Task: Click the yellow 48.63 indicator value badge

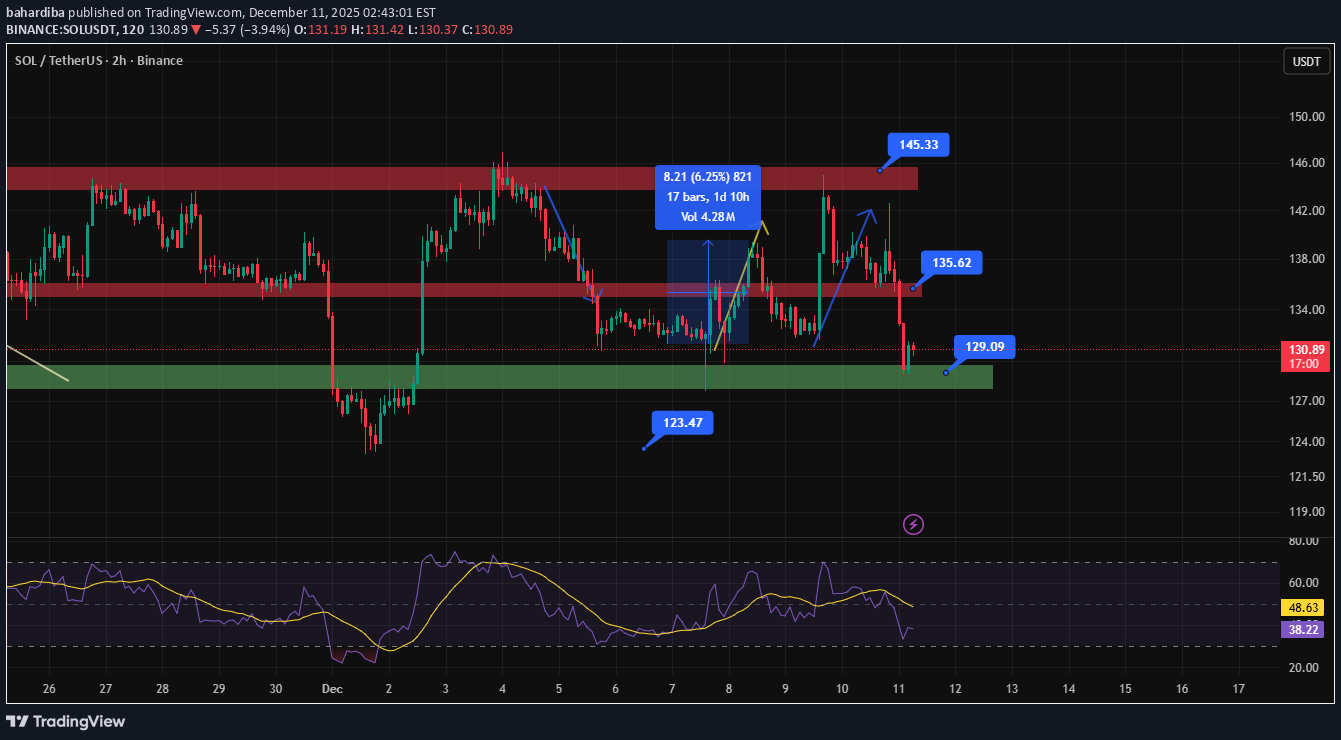Action: pyautogui.click(x=1303, y=606)
